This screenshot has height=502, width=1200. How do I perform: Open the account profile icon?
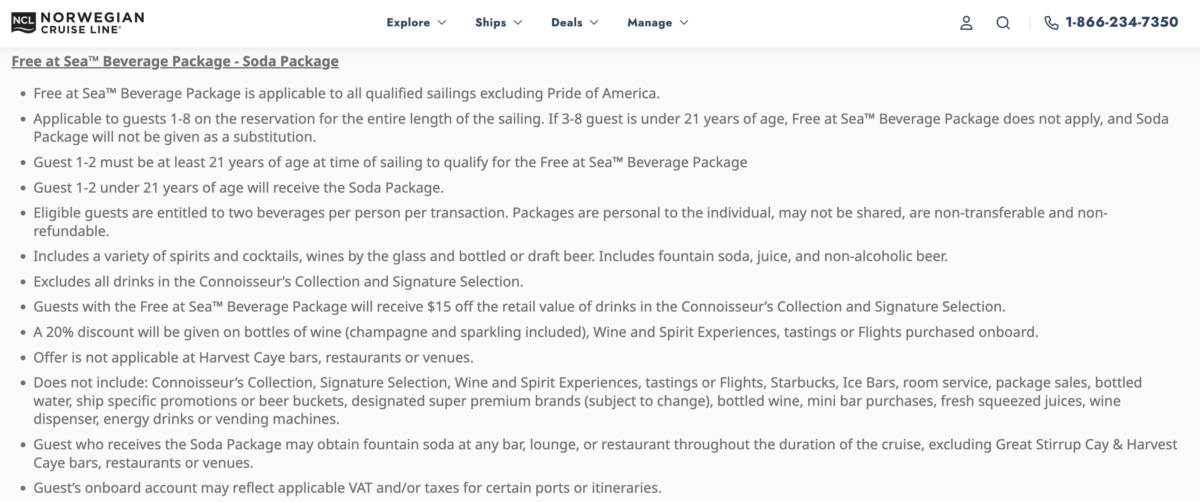click(966, 23)
